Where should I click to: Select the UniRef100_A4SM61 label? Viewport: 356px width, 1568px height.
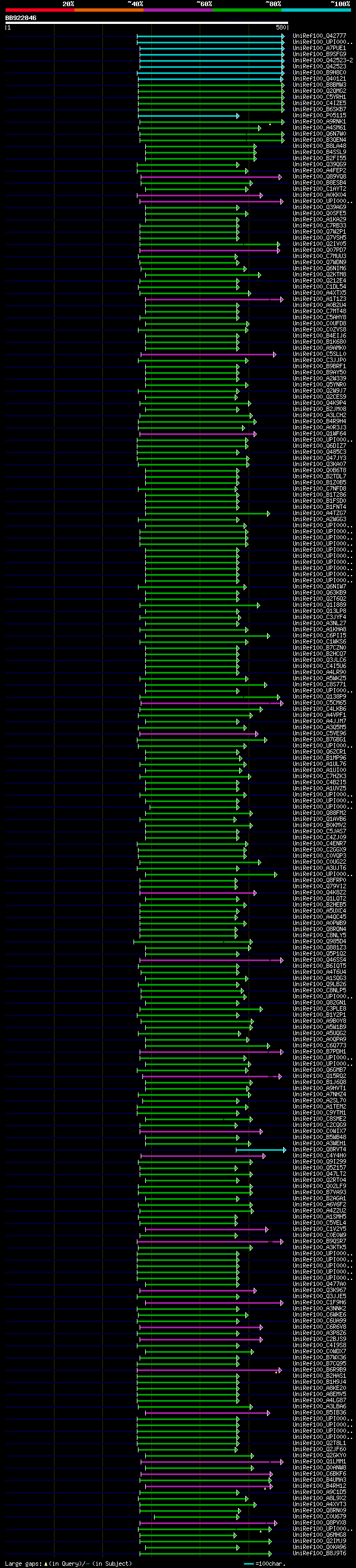coord(319,128)
